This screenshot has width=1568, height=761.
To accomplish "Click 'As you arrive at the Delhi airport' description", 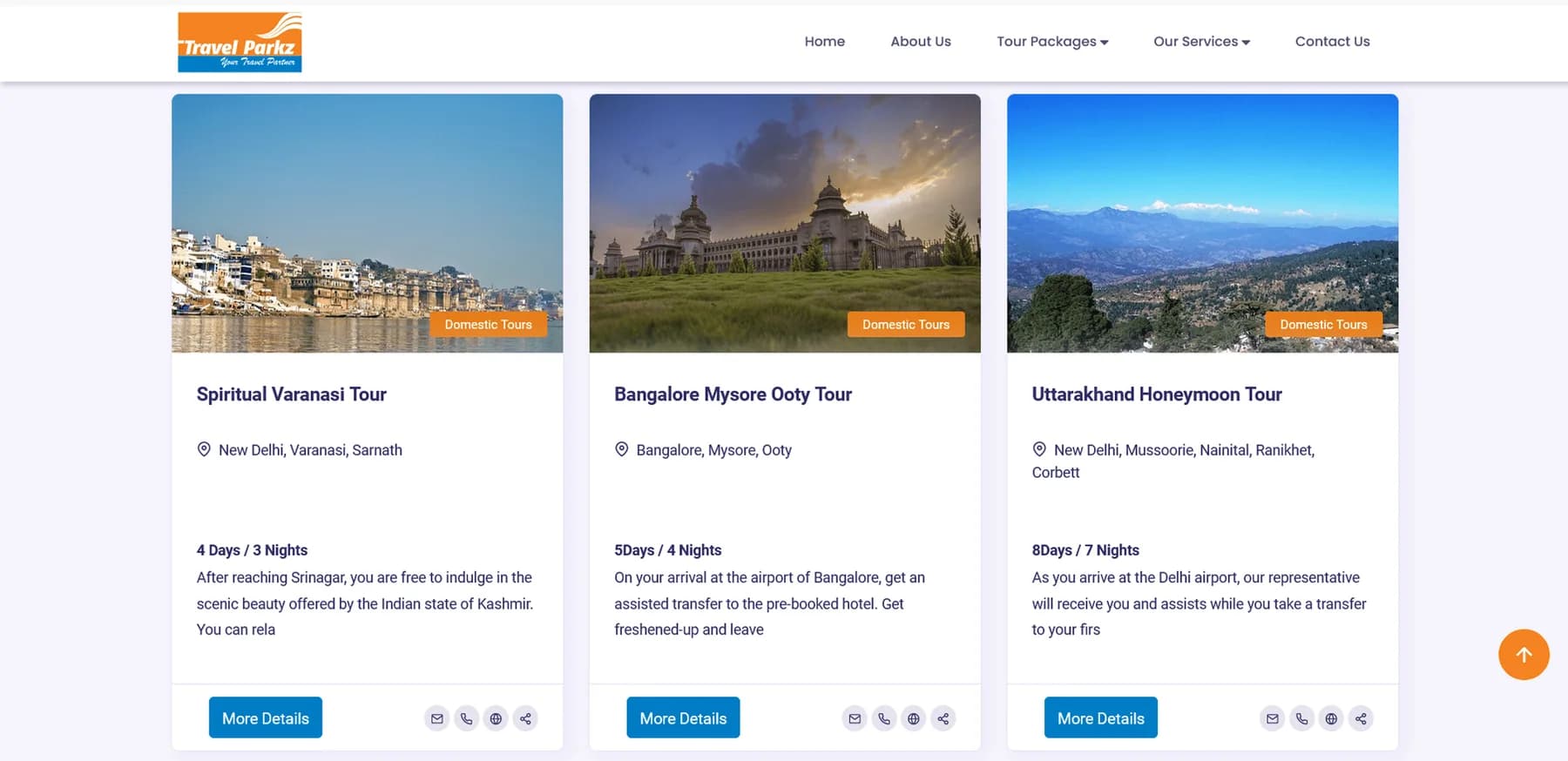I will pos(1200,603).
